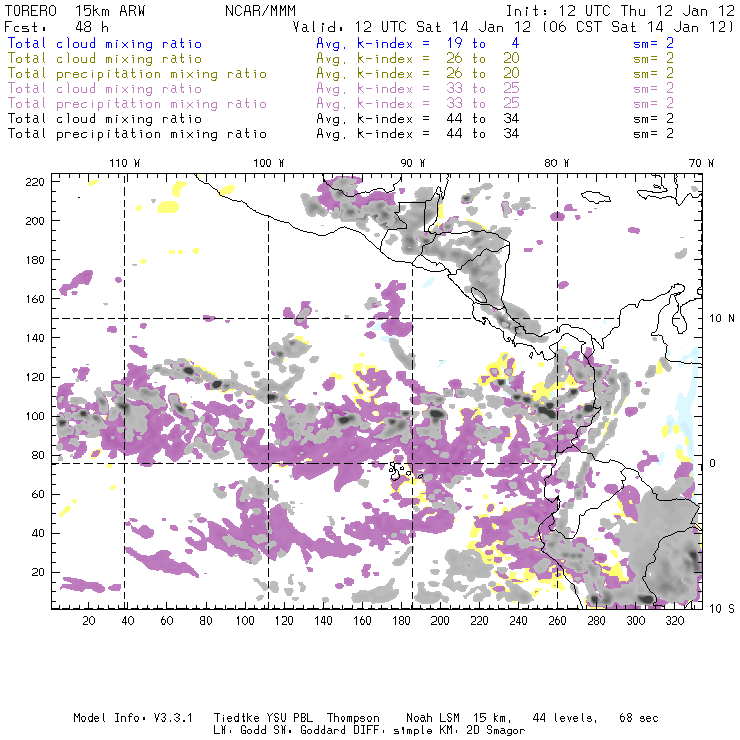740x740 pixels.
Task: Click the "100 W" longitude label
Action: point(269,163)
